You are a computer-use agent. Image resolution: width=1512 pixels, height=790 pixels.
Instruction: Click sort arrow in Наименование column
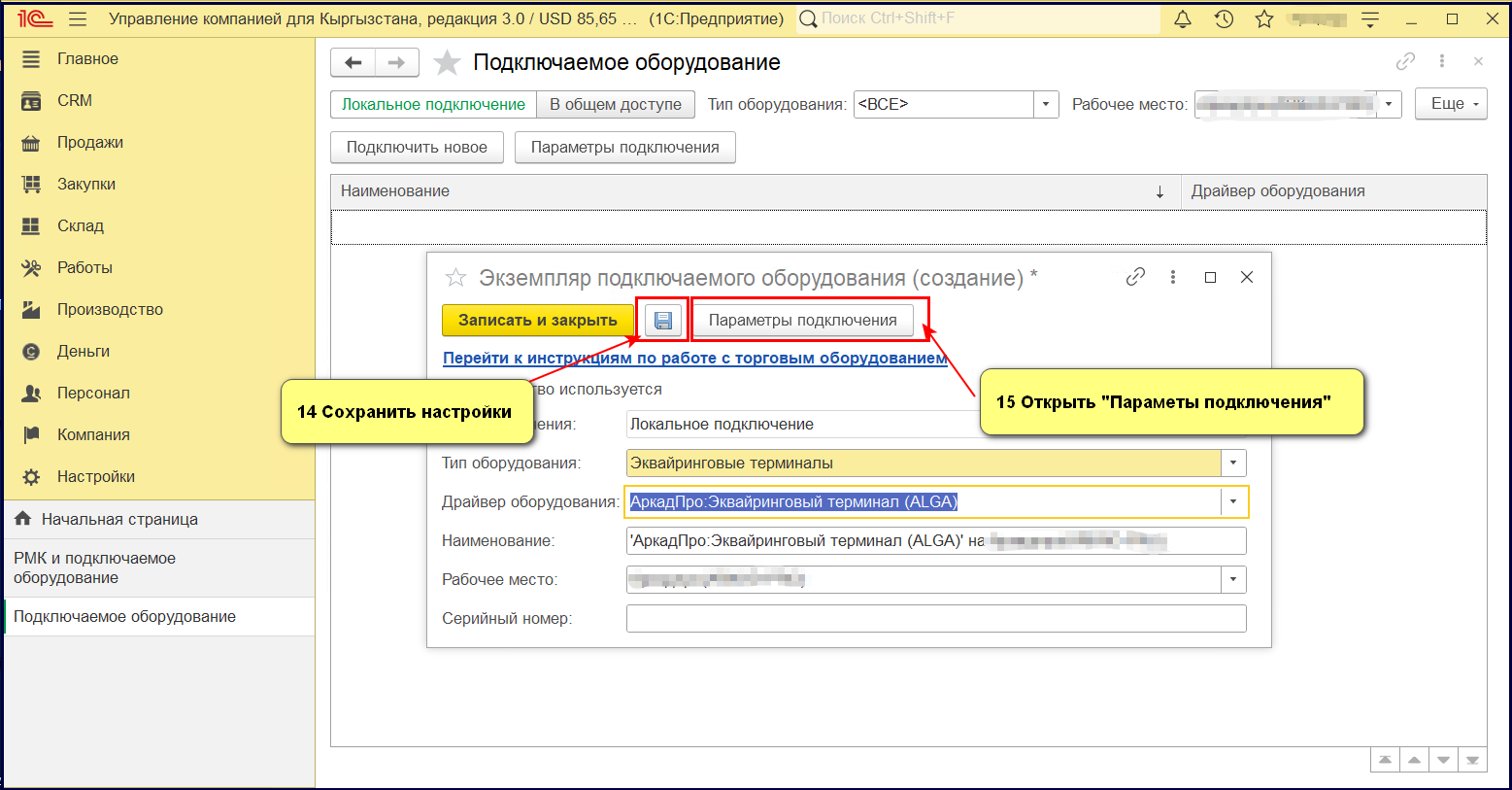click(x=1159, y=191)
